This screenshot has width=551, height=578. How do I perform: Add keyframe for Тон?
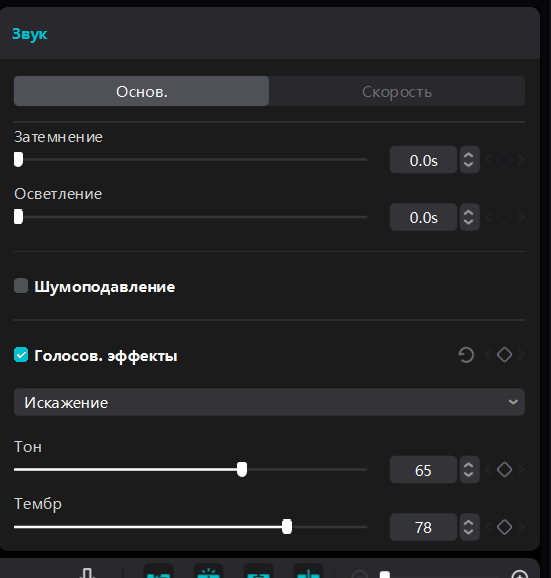(x=504, y=470)
